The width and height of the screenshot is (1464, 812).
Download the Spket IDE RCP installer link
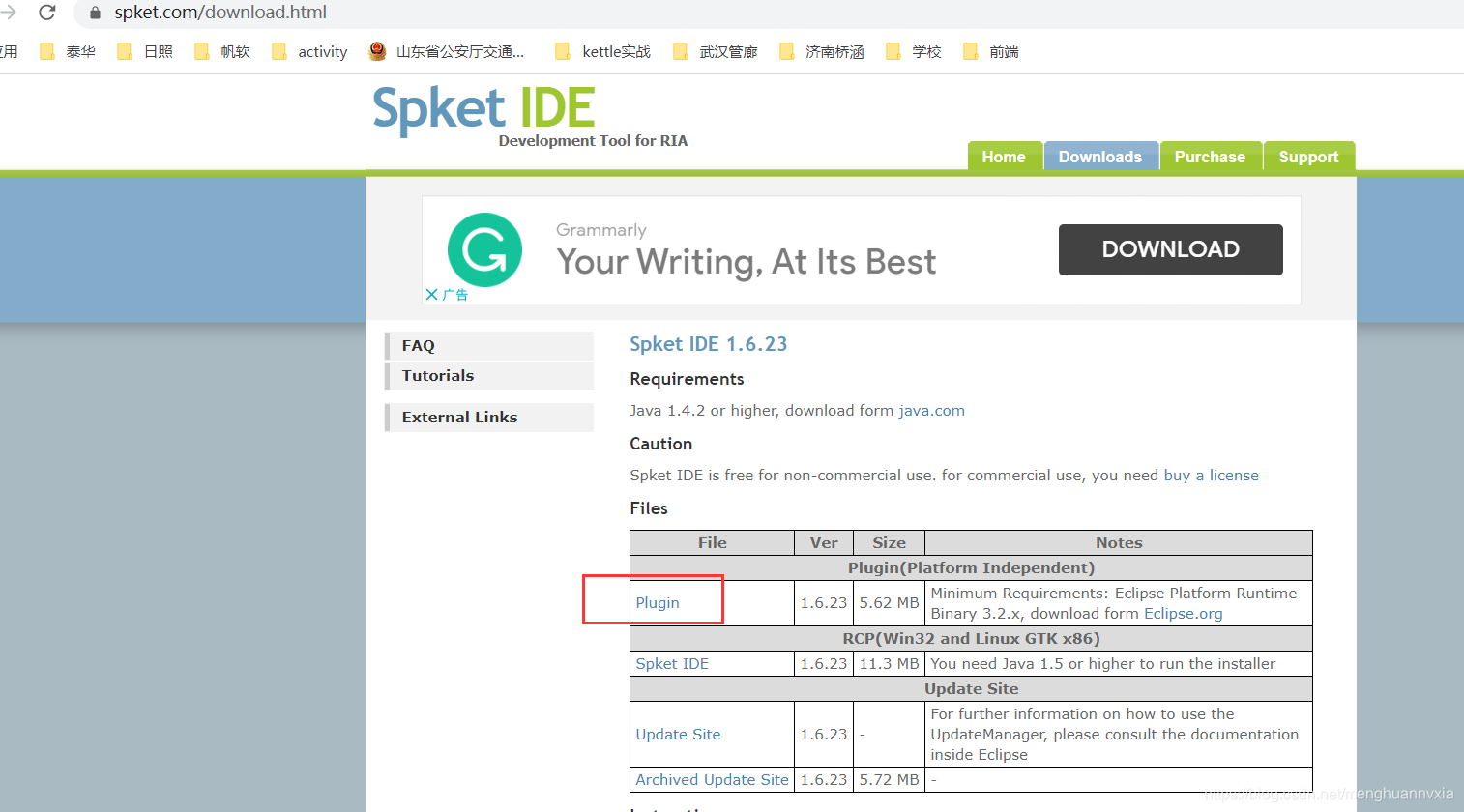click(672, 663)
